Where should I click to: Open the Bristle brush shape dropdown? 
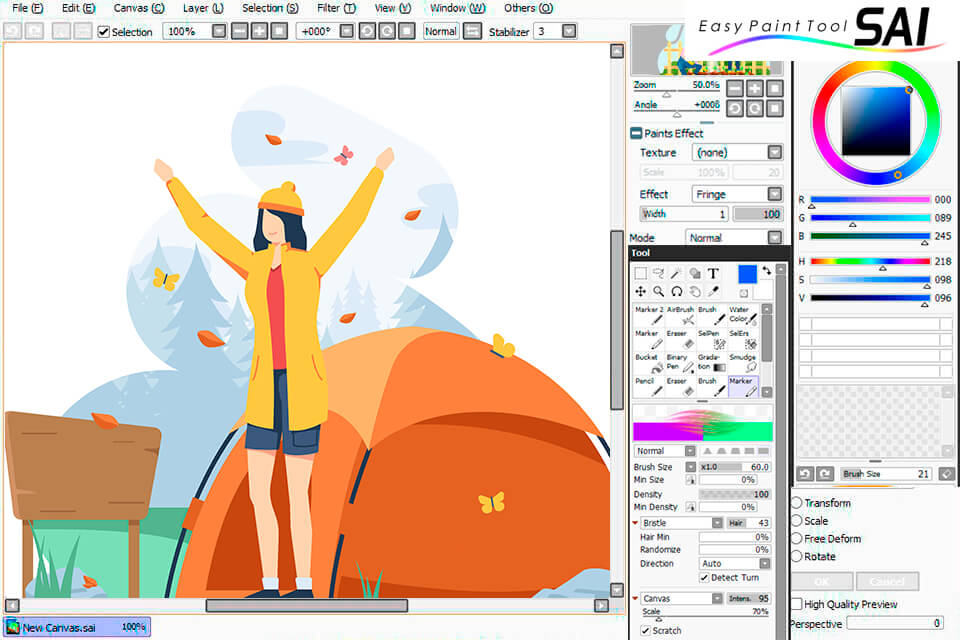coord(717,523)
